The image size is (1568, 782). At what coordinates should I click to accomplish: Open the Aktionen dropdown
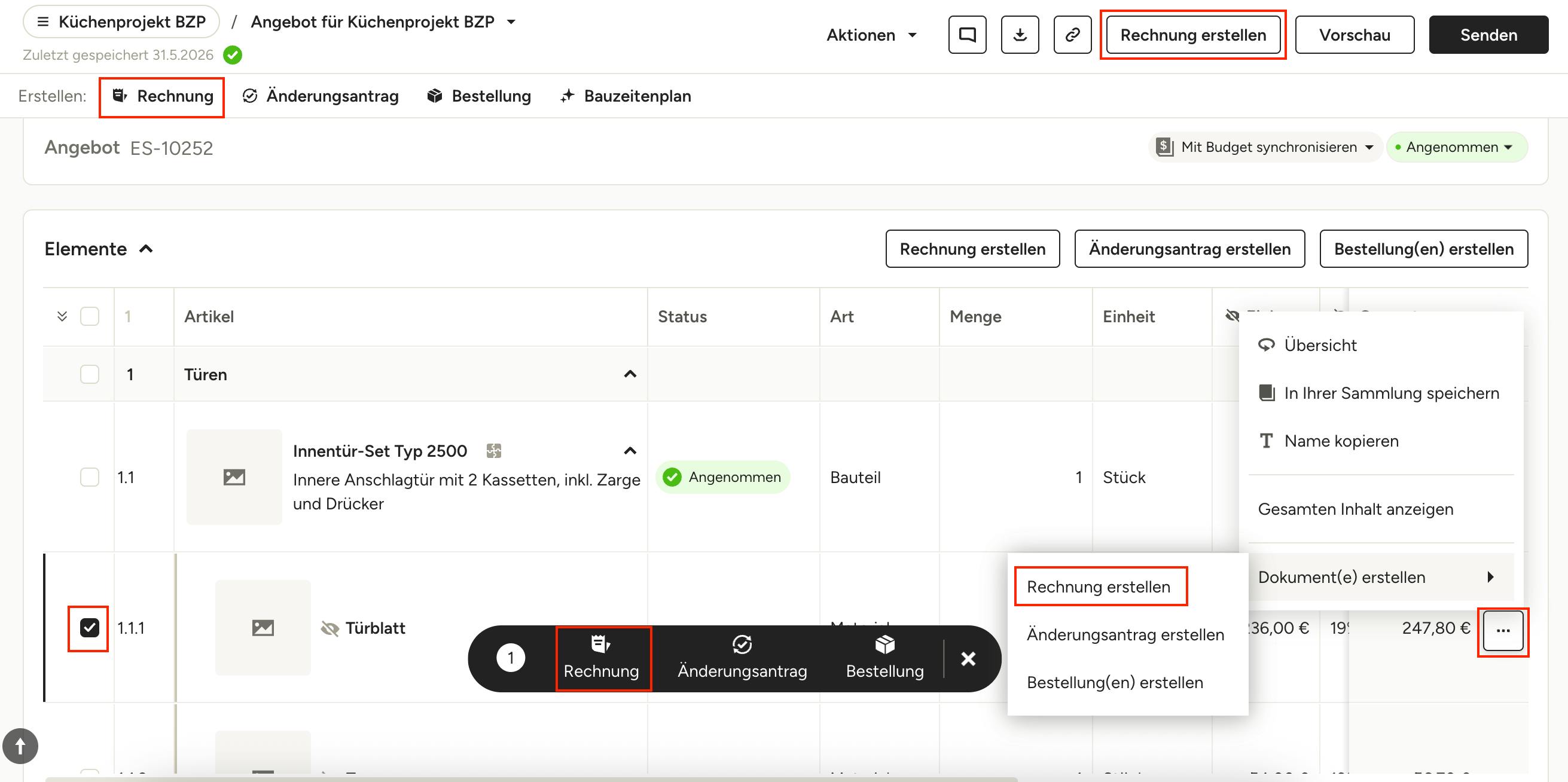pyautogui.click(x=871, y=35)
